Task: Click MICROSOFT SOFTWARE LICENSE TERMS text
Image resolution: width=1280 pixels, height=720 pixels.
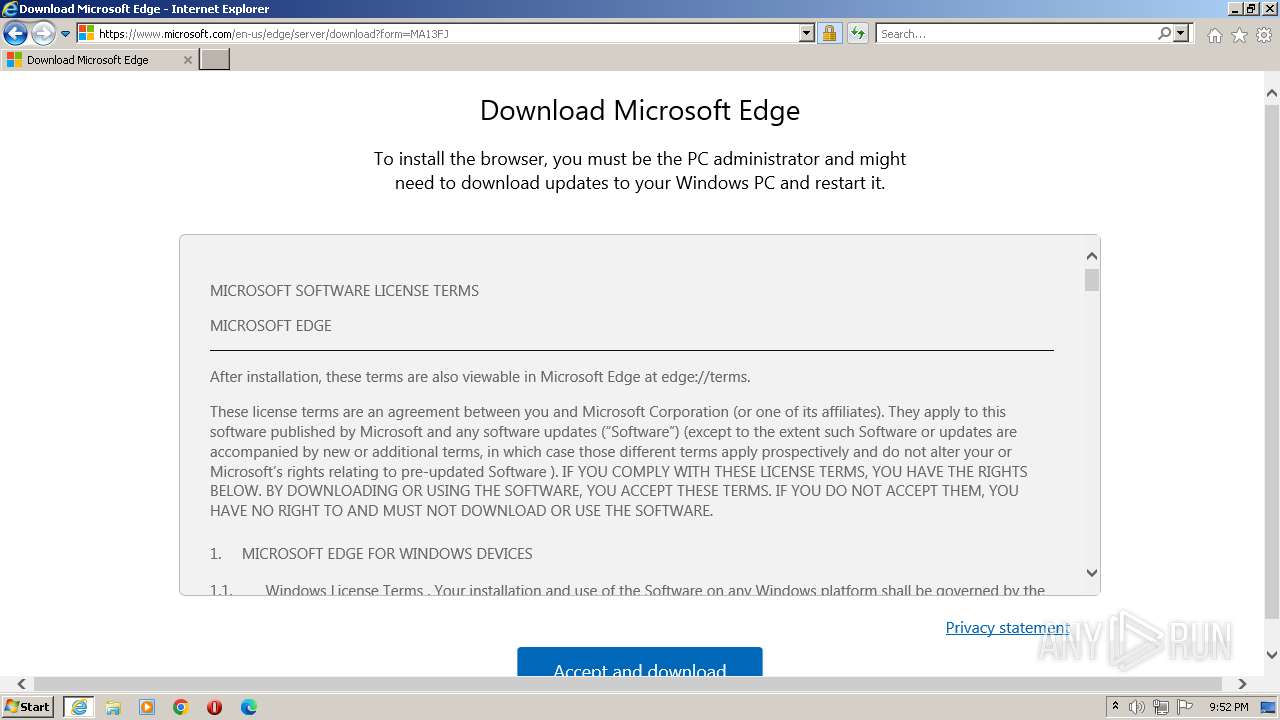Action: tap(344, 291)
